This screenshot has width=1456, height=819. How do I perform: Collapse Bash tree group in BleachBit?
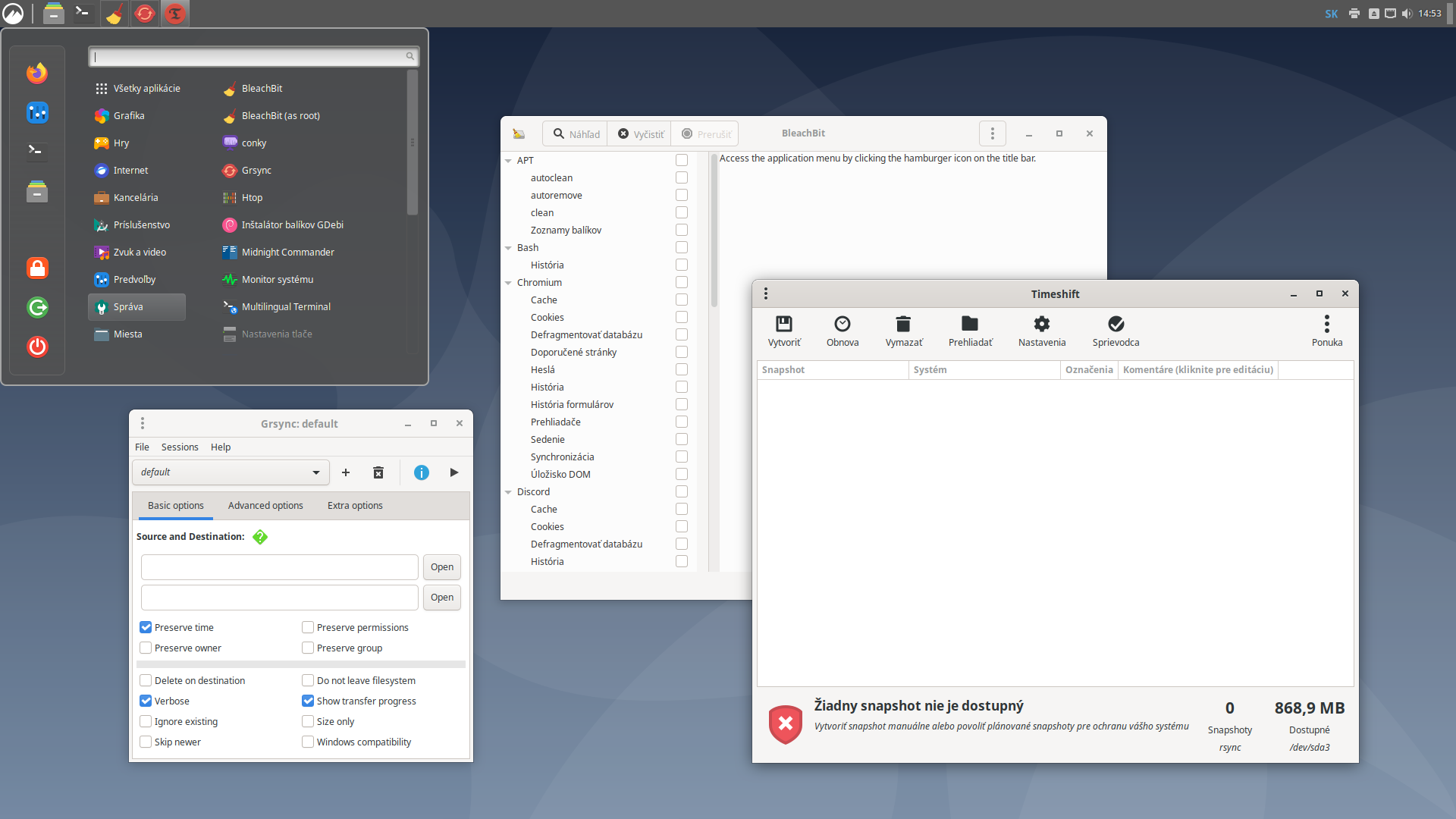508,248
